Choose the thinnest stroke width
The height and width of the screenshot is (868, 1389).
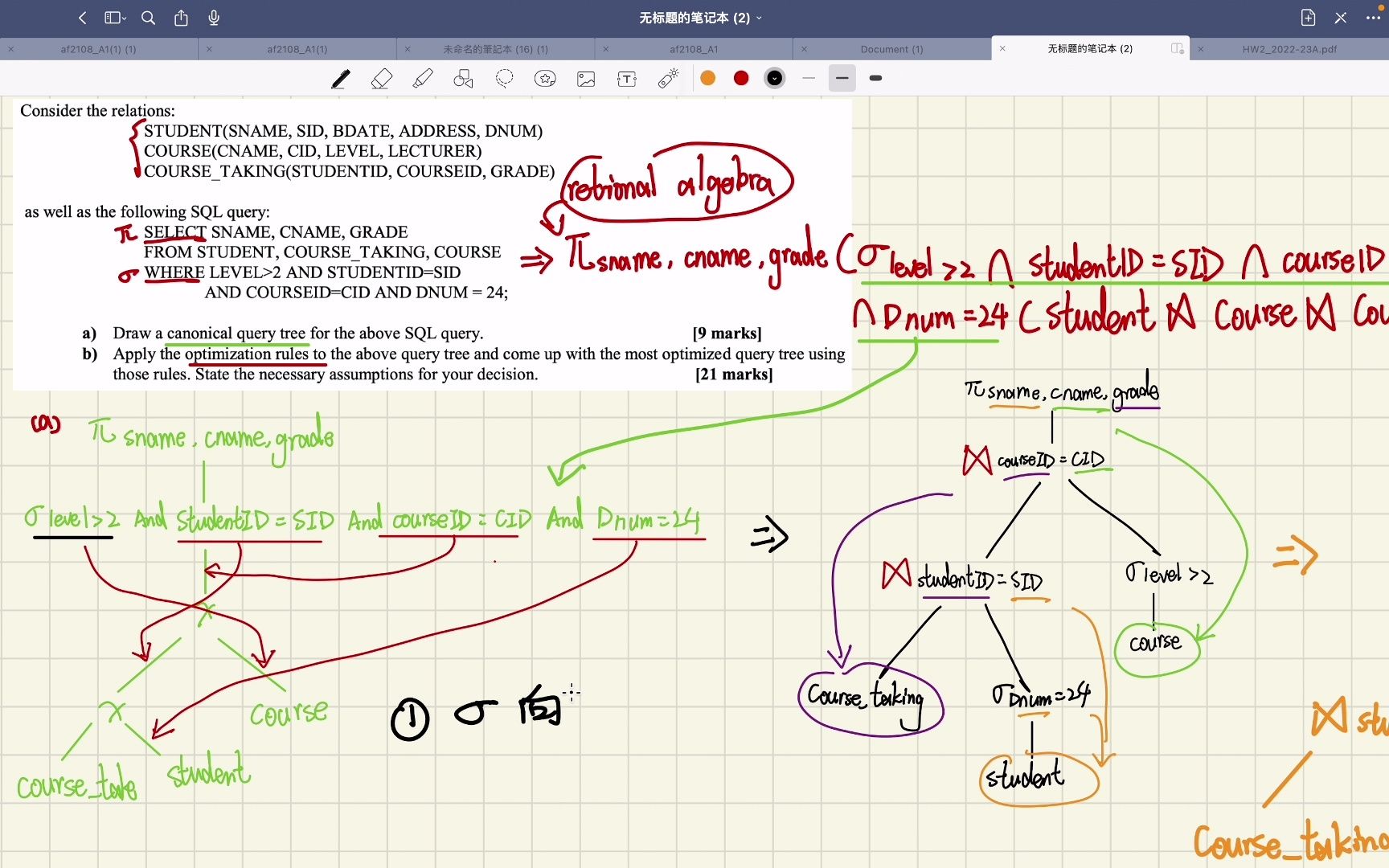pos(809,78)
